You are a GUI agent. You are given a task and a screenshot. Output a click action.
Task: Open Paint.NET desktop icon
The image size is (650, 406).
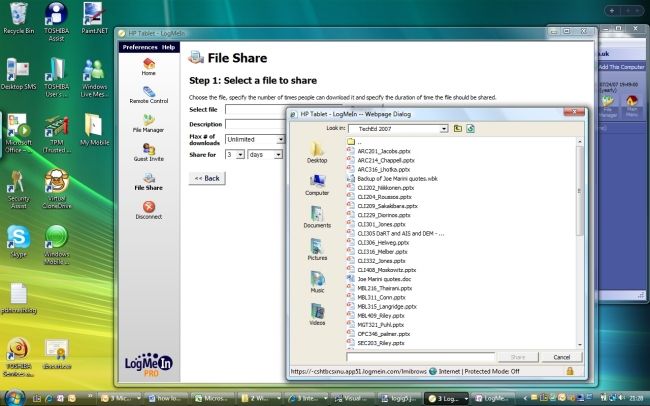95,18
